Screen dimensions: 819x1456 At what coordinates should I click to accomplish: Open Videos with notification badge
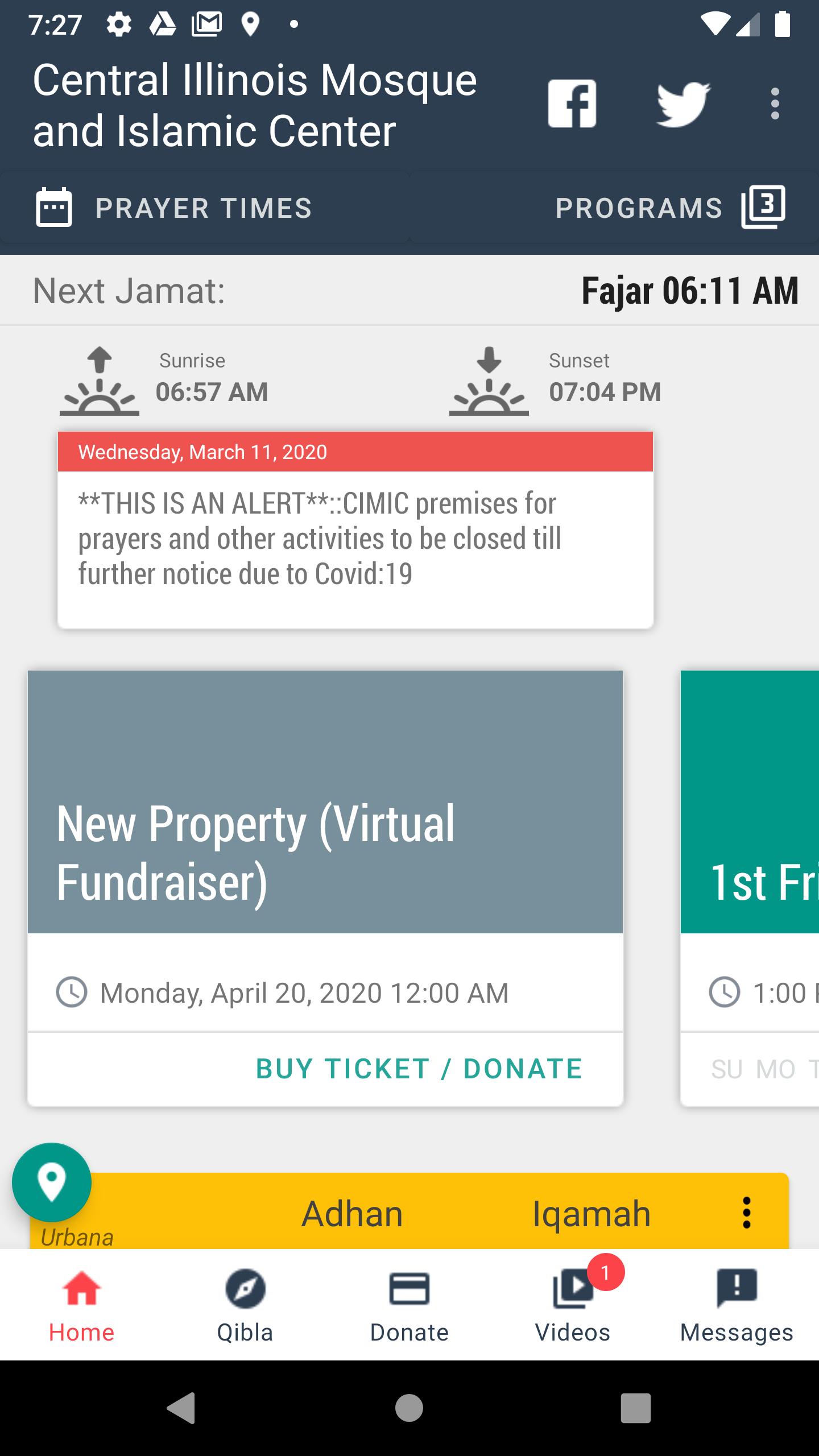[573, 1306]
